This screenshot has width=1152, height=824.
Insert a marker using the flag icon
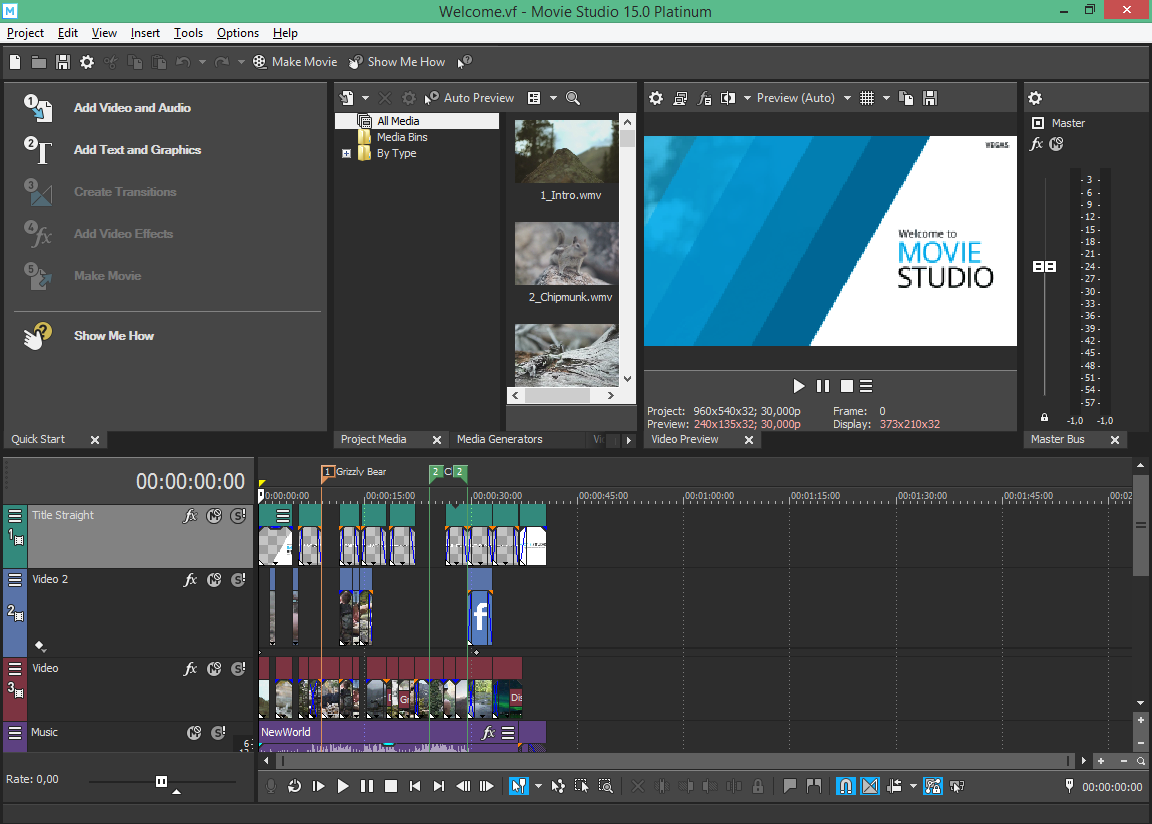pyautogui.click(x=791, y=786)
